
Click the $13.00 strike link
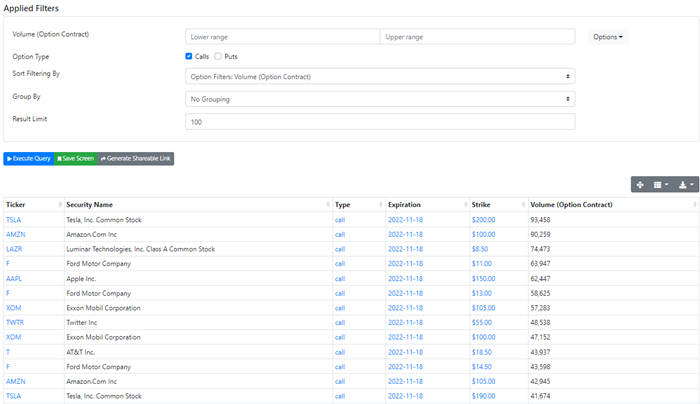(482, 293)
